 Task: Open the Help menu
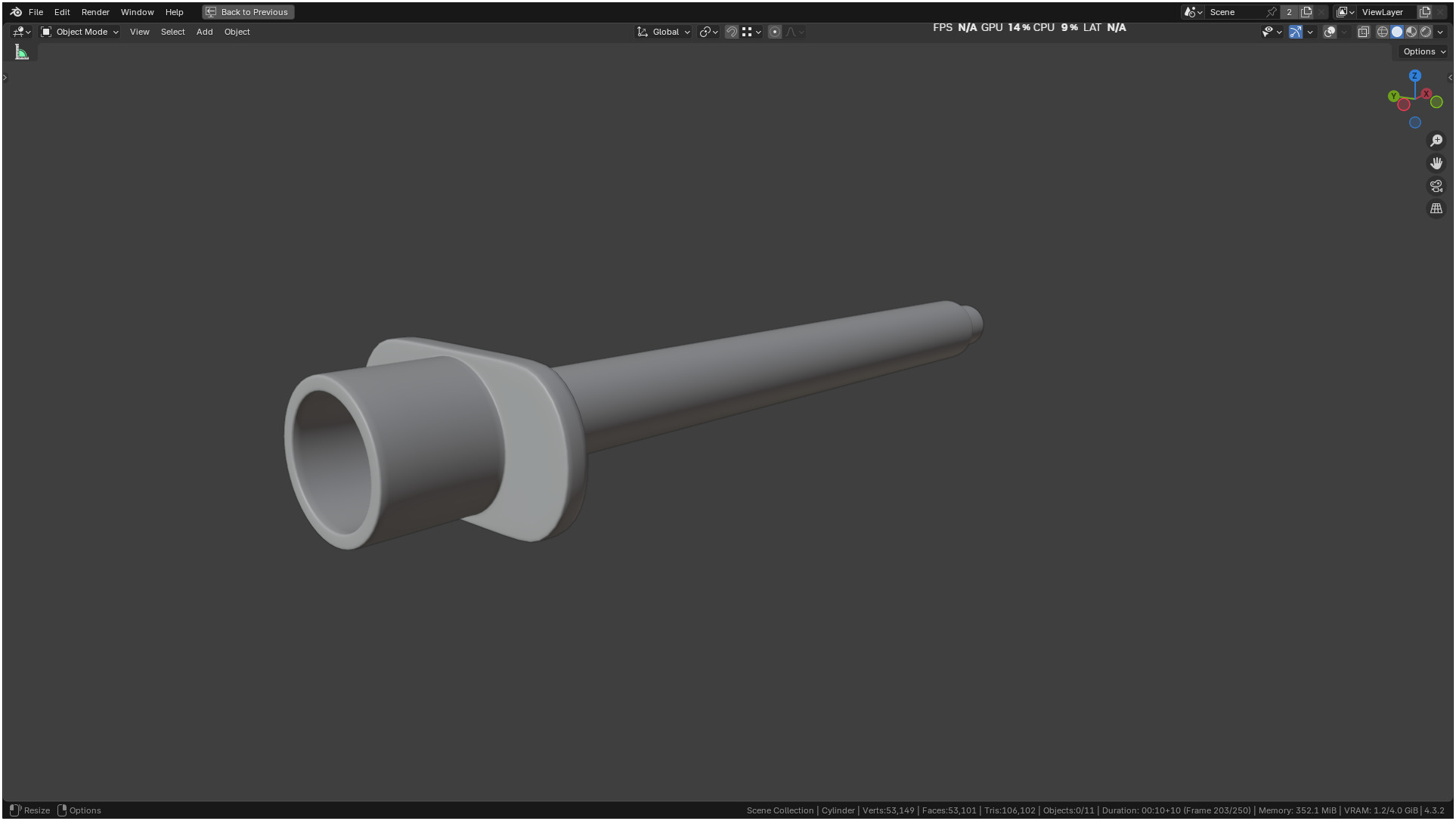[x=174, y=12]
